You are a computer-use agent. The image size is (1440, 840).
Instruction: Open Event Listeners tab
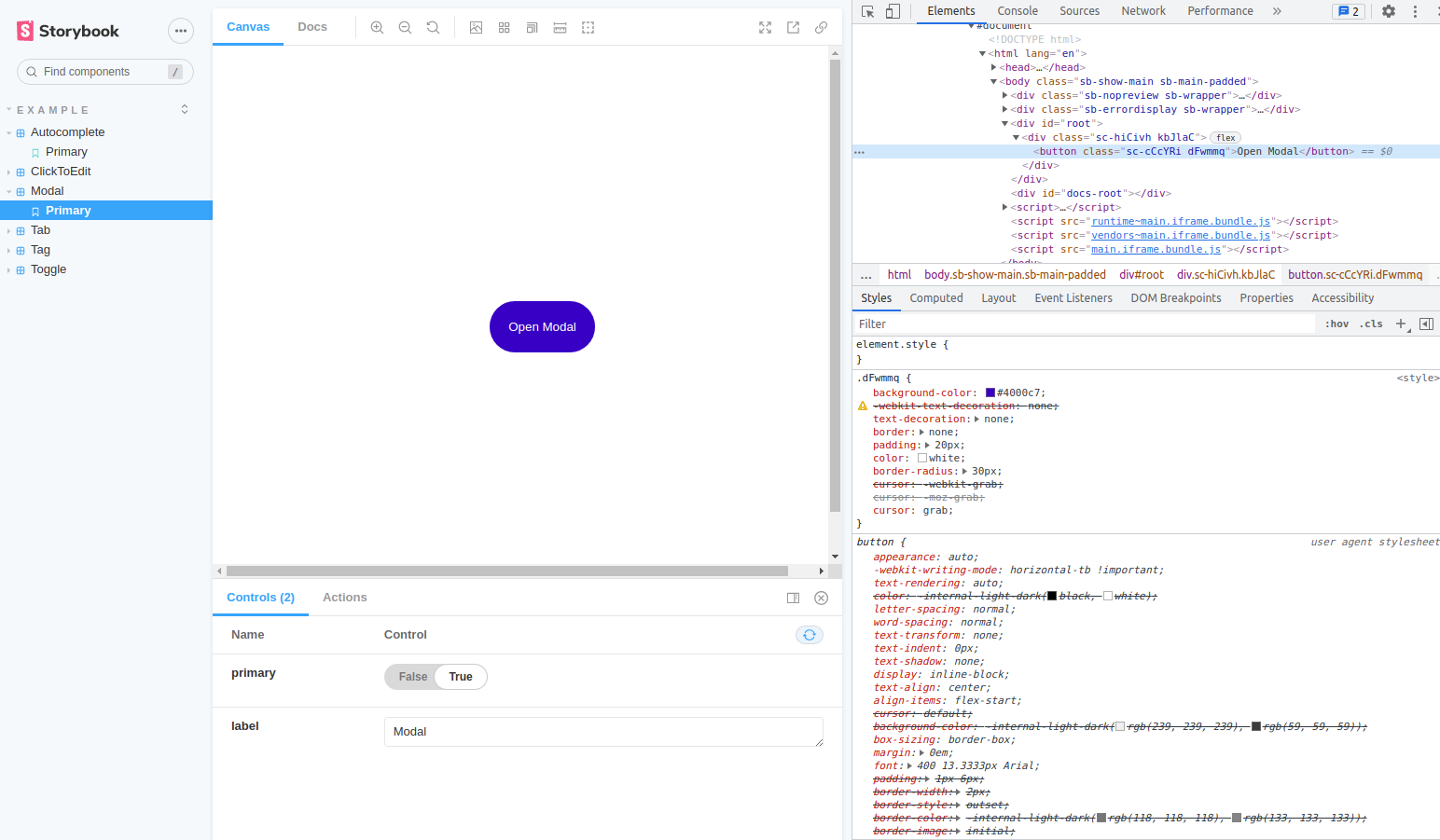point(1073,298)
